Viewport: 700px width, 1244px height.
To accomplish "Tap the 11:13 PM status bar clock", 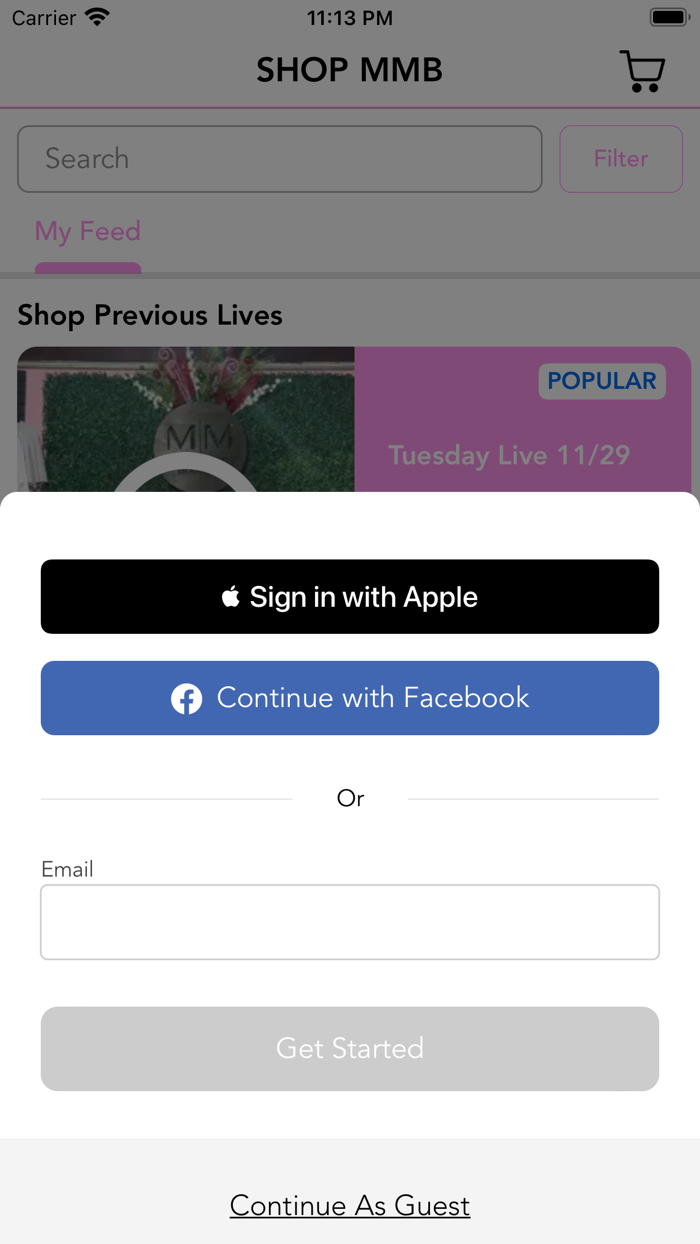I will (x=350, y=18).
